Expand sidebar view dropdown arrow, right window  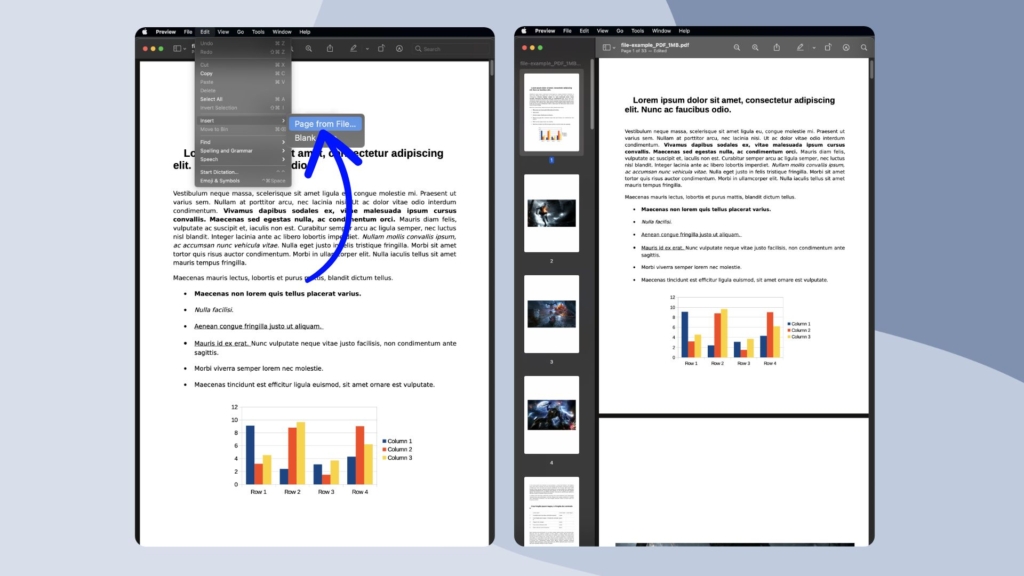614,48
